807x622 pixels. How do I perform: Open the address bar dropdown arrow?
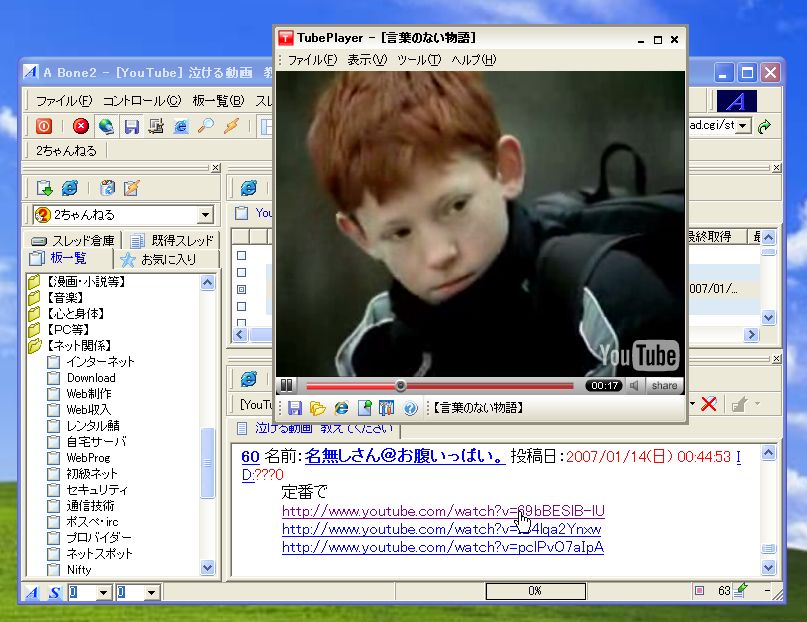click(742, 126)
